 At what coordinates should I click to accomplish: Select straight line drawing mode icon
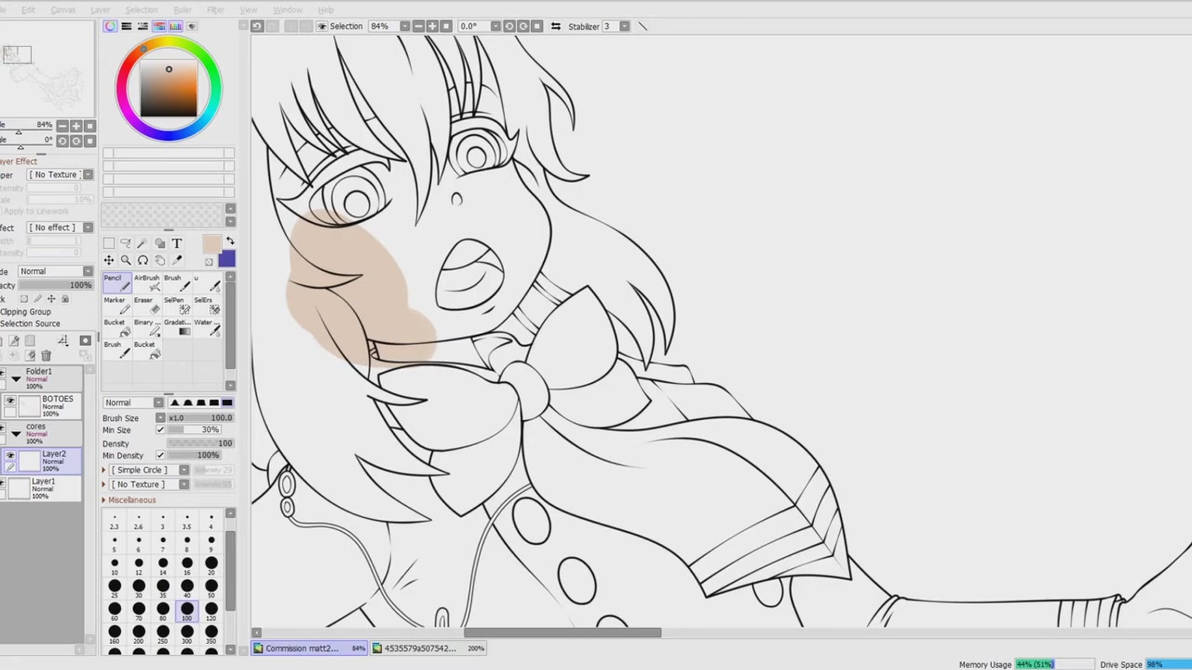click(642, 26)
